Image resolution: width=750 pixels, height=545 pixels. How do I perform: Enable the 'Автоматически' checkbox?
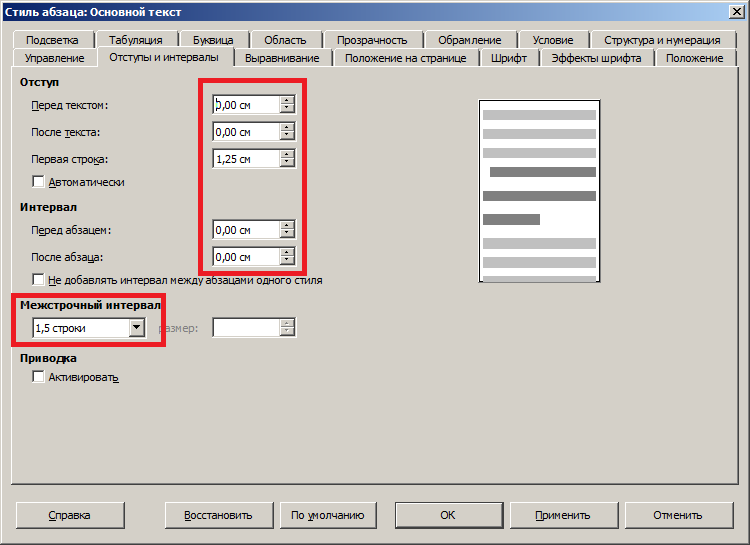39,182
